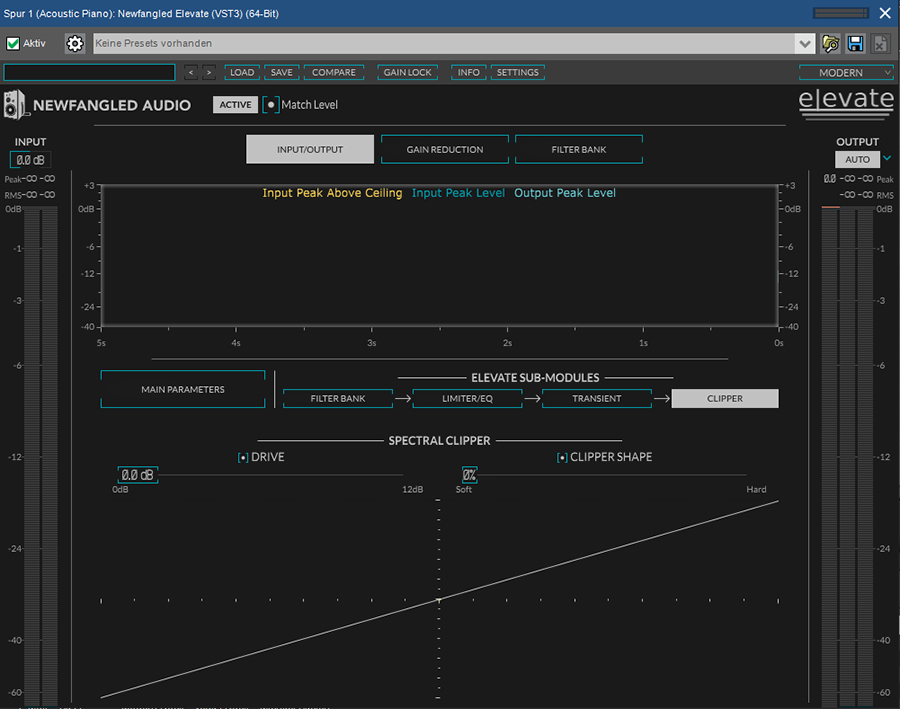
Task: Open the preset folder browse icon
Action: pyautogui.click(x=830, y=44)
